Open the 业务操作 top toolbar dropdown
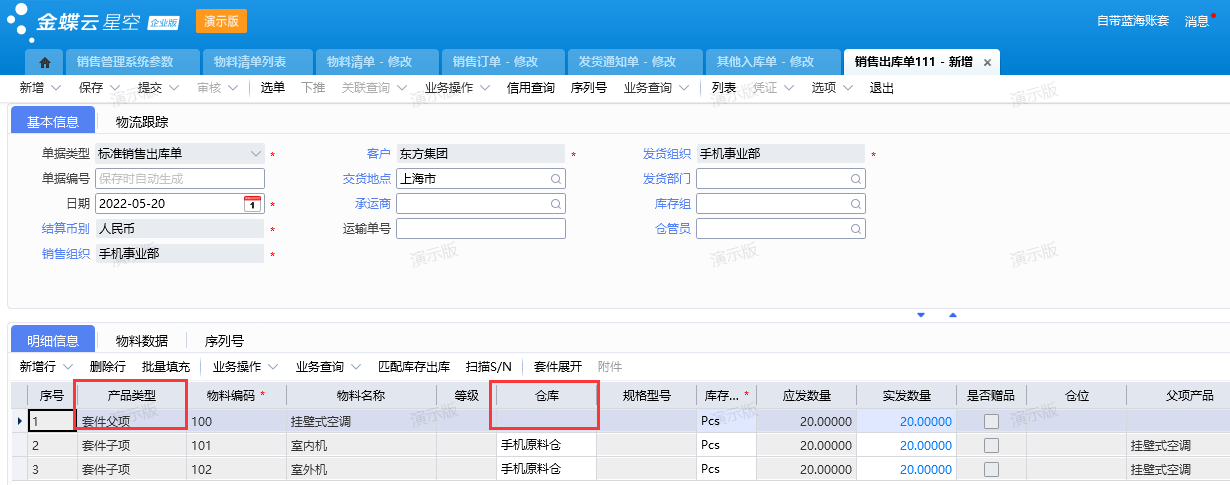 (x=456, y=88)
